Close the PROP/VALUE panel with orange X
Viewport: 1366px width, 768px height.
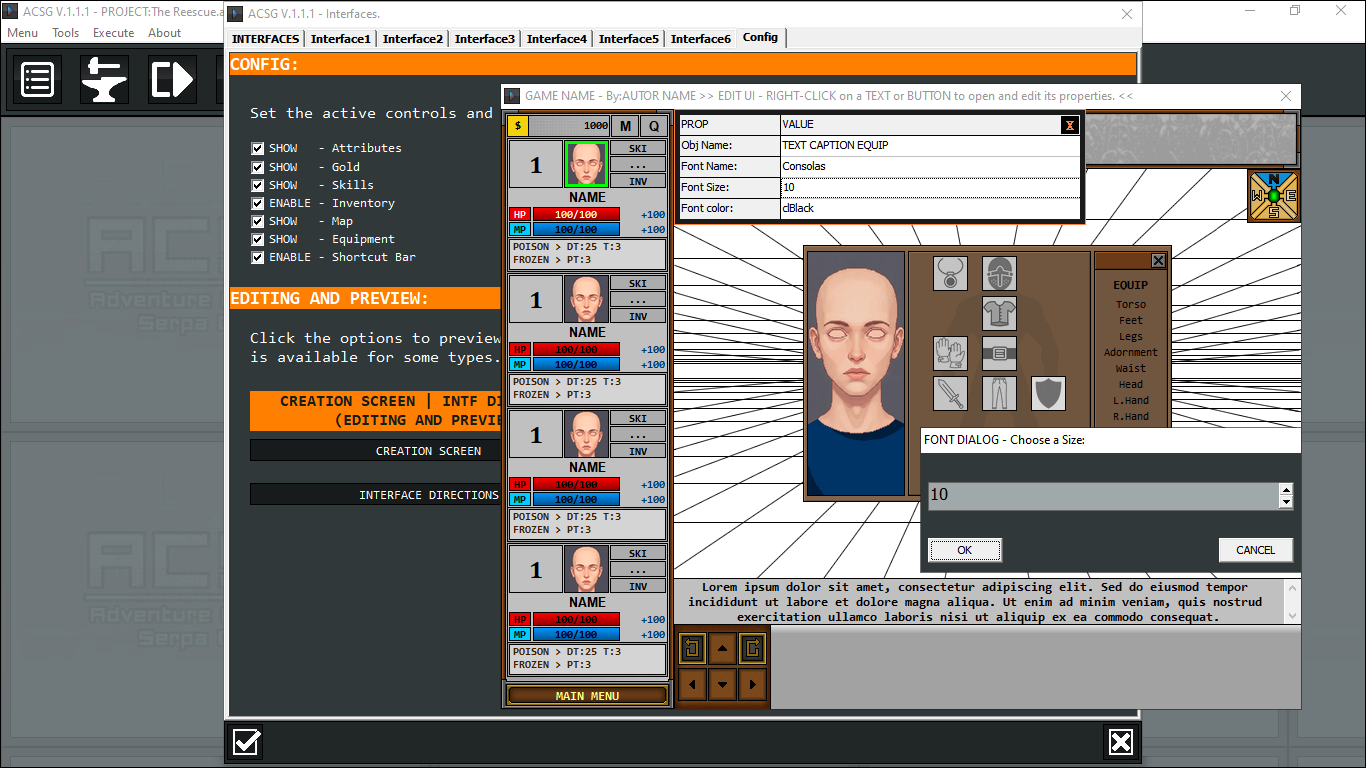pos(1070,125)
